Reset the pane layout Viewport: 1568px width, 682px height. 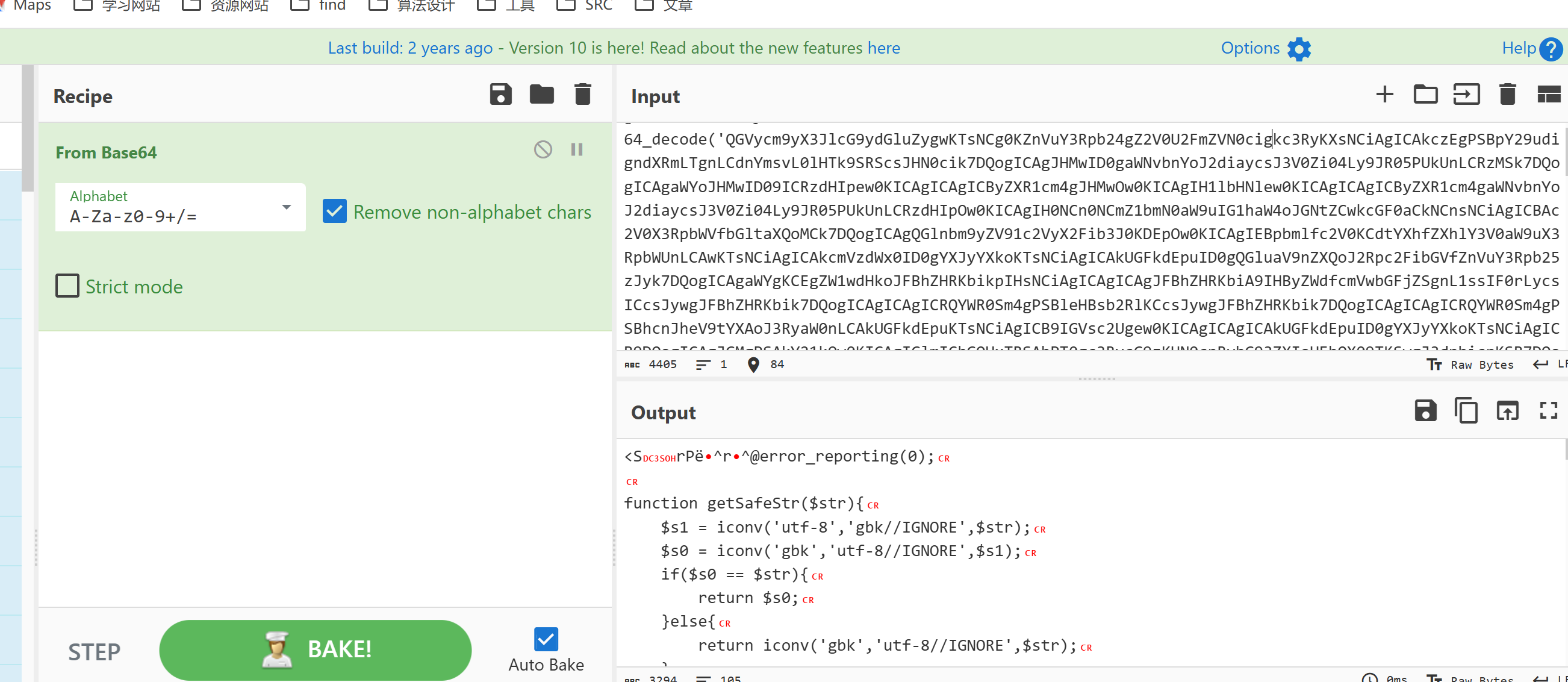point(1548,95)
